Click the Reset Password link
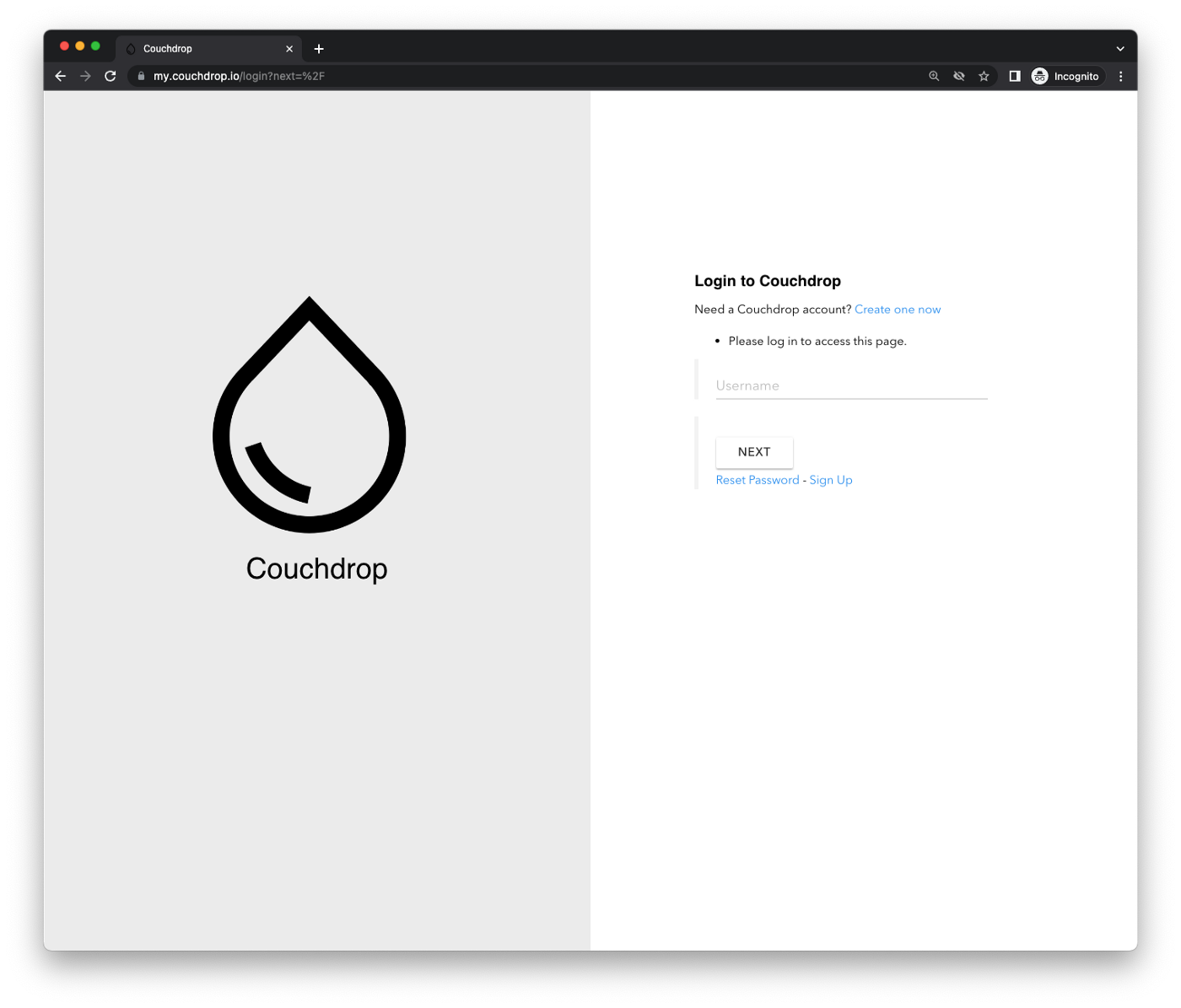The image size is (1181, 1008). point(757,479)
